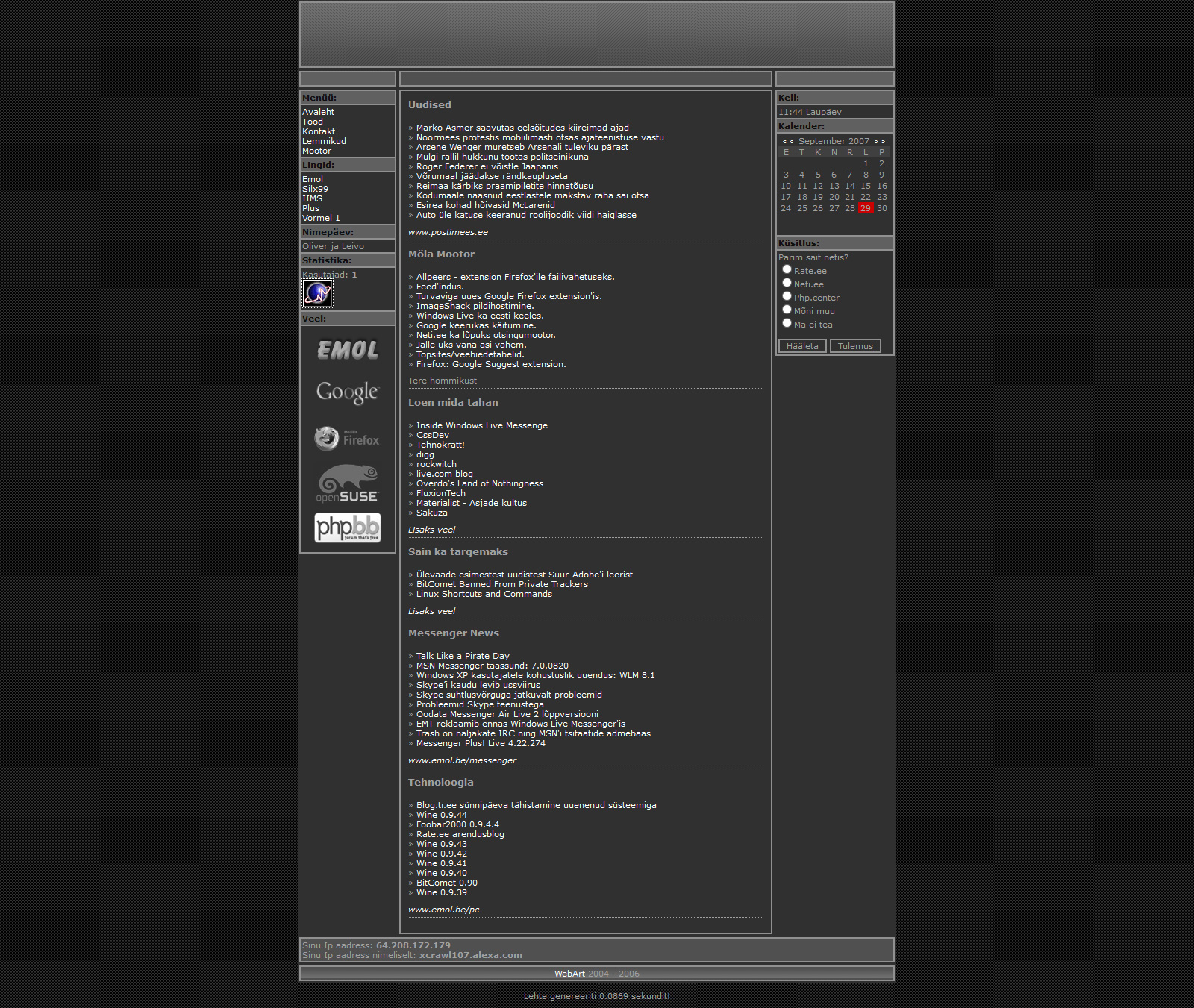Select highlighted day 29 in calendar

[865, 208]
